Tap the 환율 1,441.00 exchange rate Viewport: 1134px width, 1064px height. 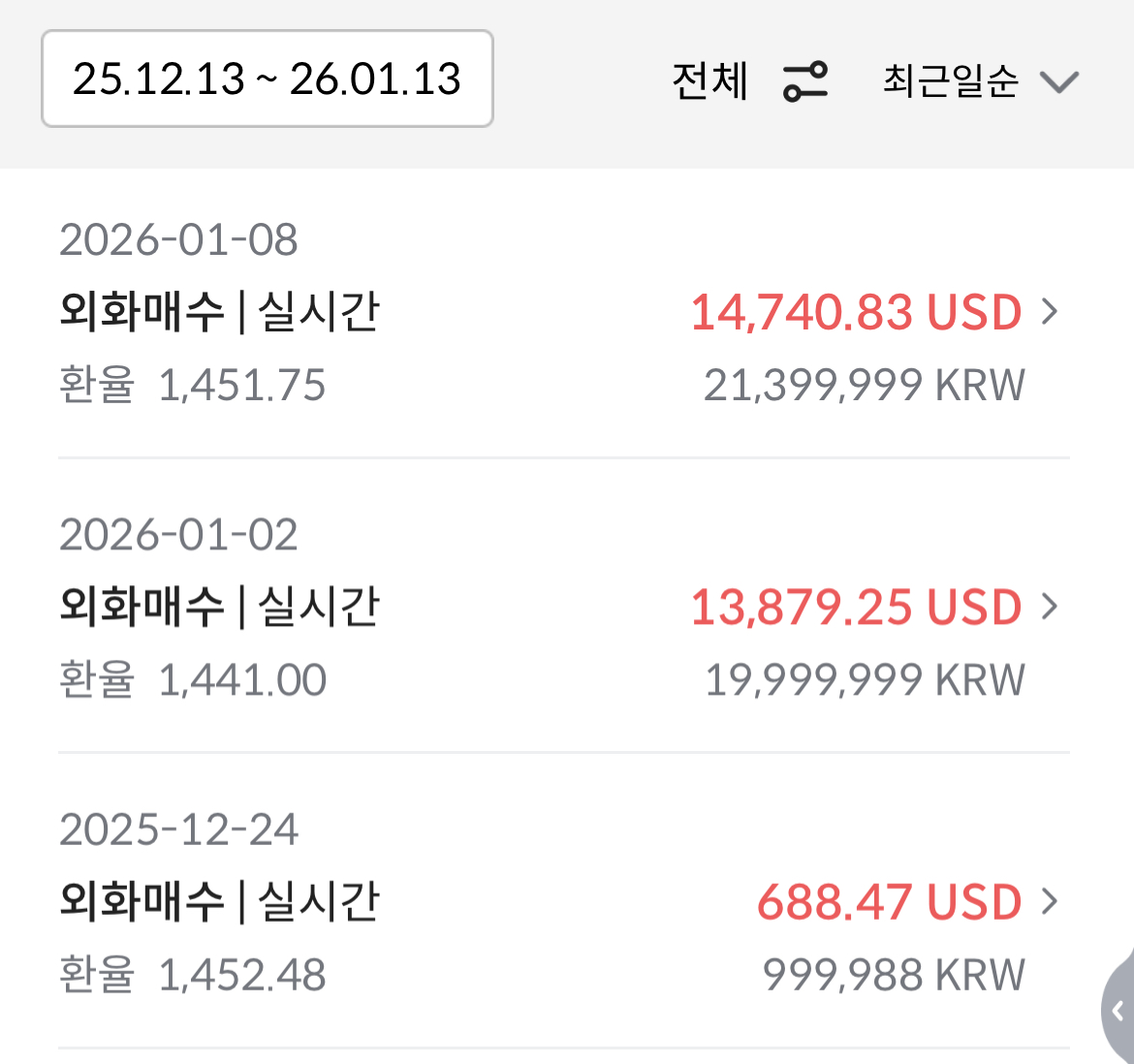193,679
